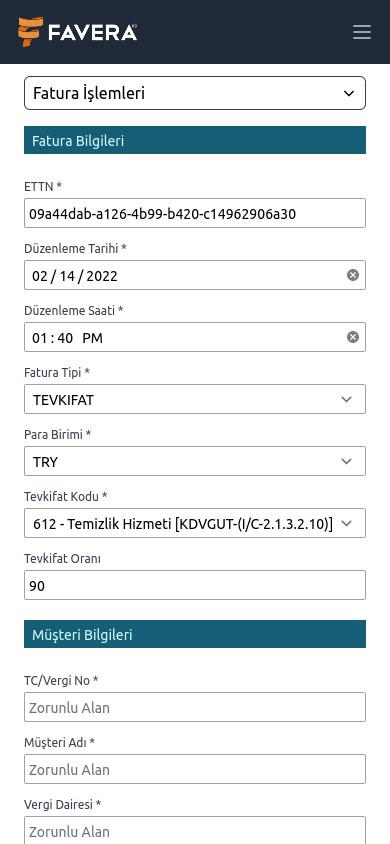Open the Fatura Tipi dropdown
Image resolution: width=390 pixels, height=844 pixels.
point(195,399)
